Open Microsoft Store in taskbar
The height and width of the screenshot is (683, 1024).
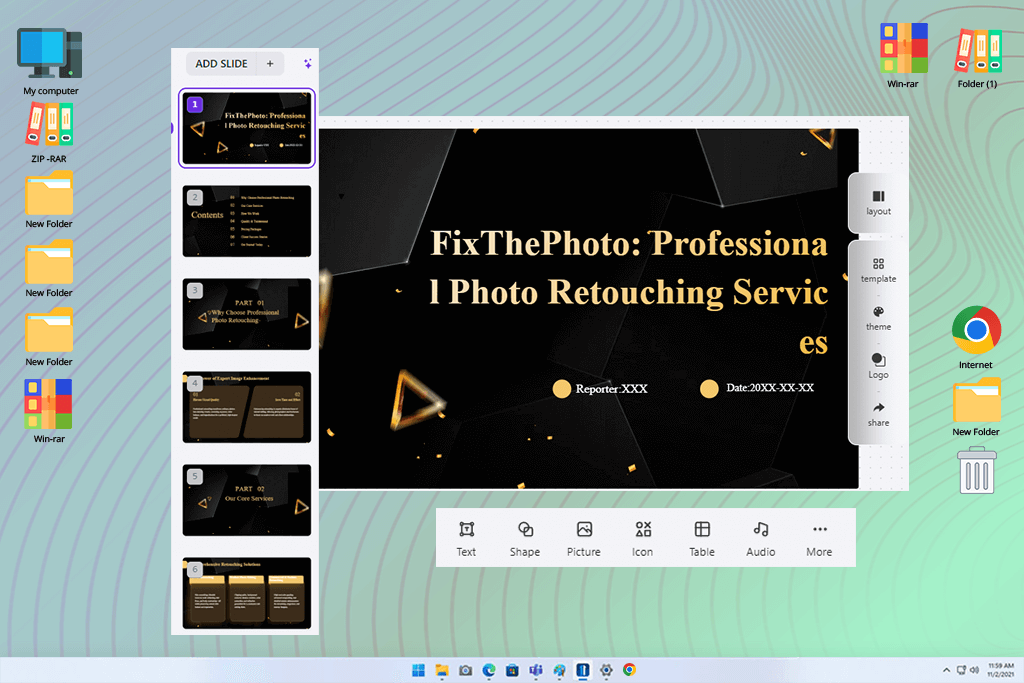(x=513, y=670)
